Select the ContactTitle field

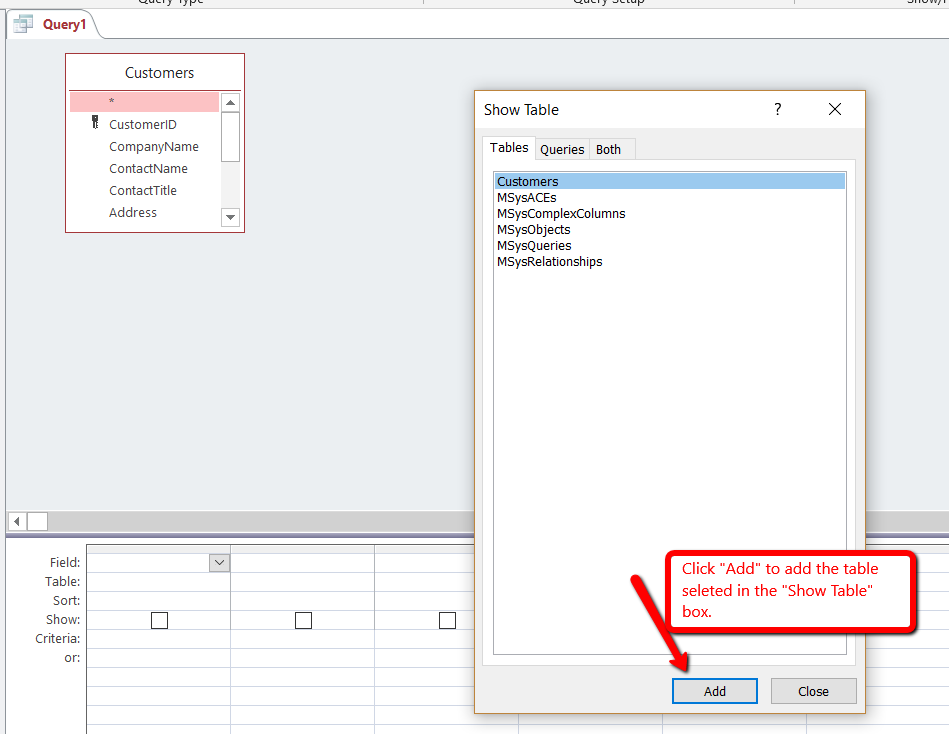(x=143, y=191)
